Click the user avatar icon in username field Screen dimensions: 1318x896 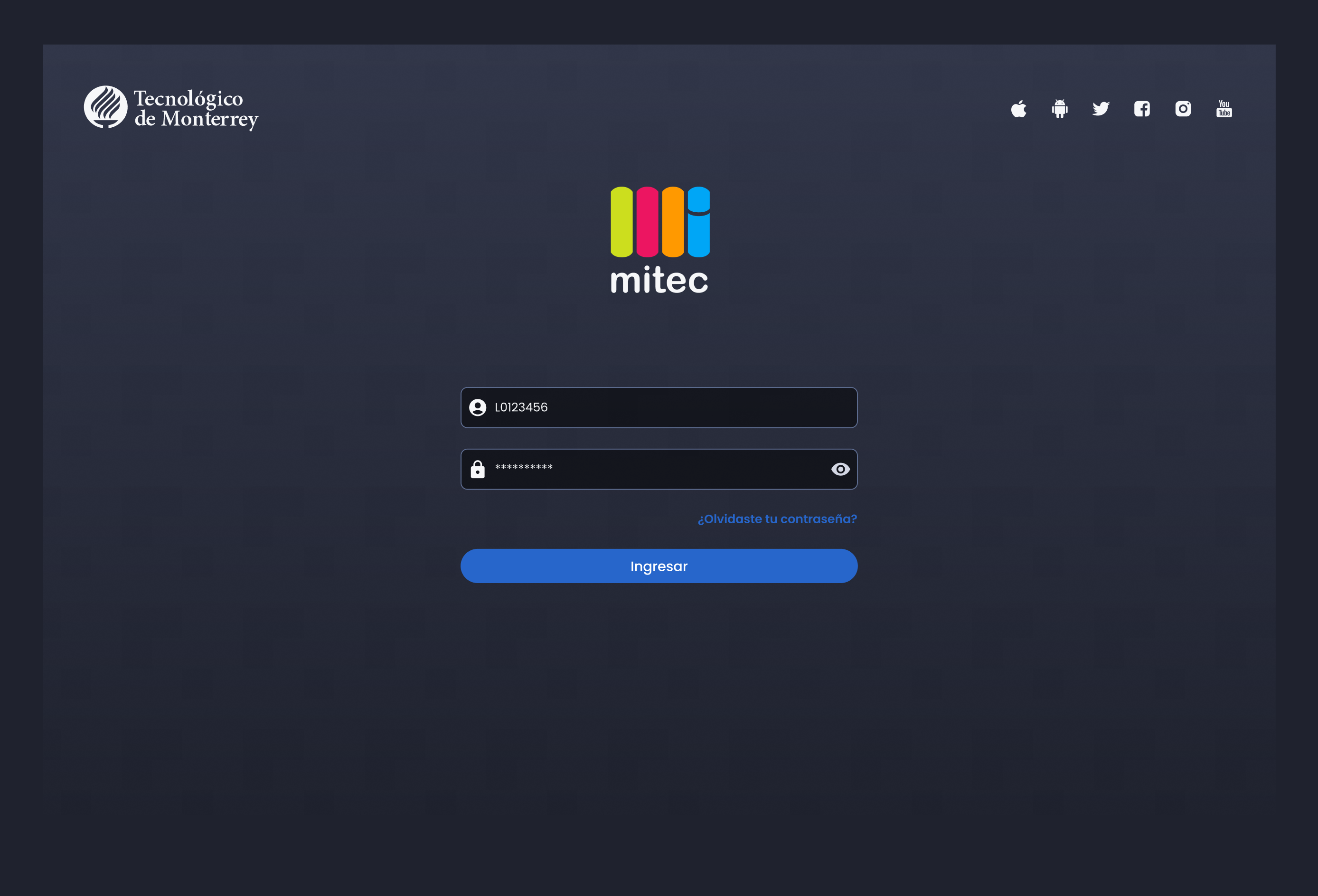pyautogui.click(x=478, y=407)
